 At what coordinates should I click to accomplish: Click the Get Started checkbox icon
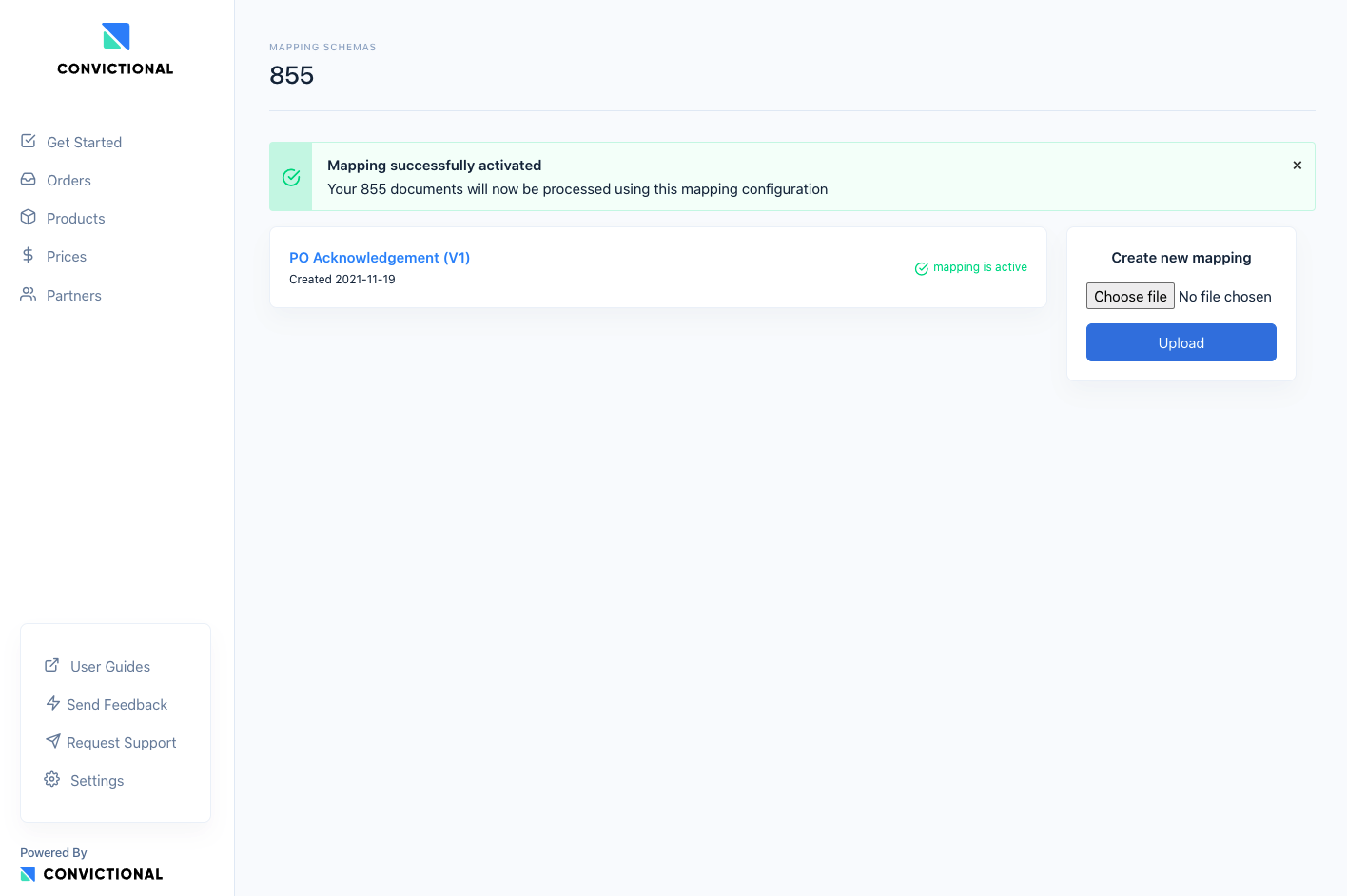click(x=29, y=141)
